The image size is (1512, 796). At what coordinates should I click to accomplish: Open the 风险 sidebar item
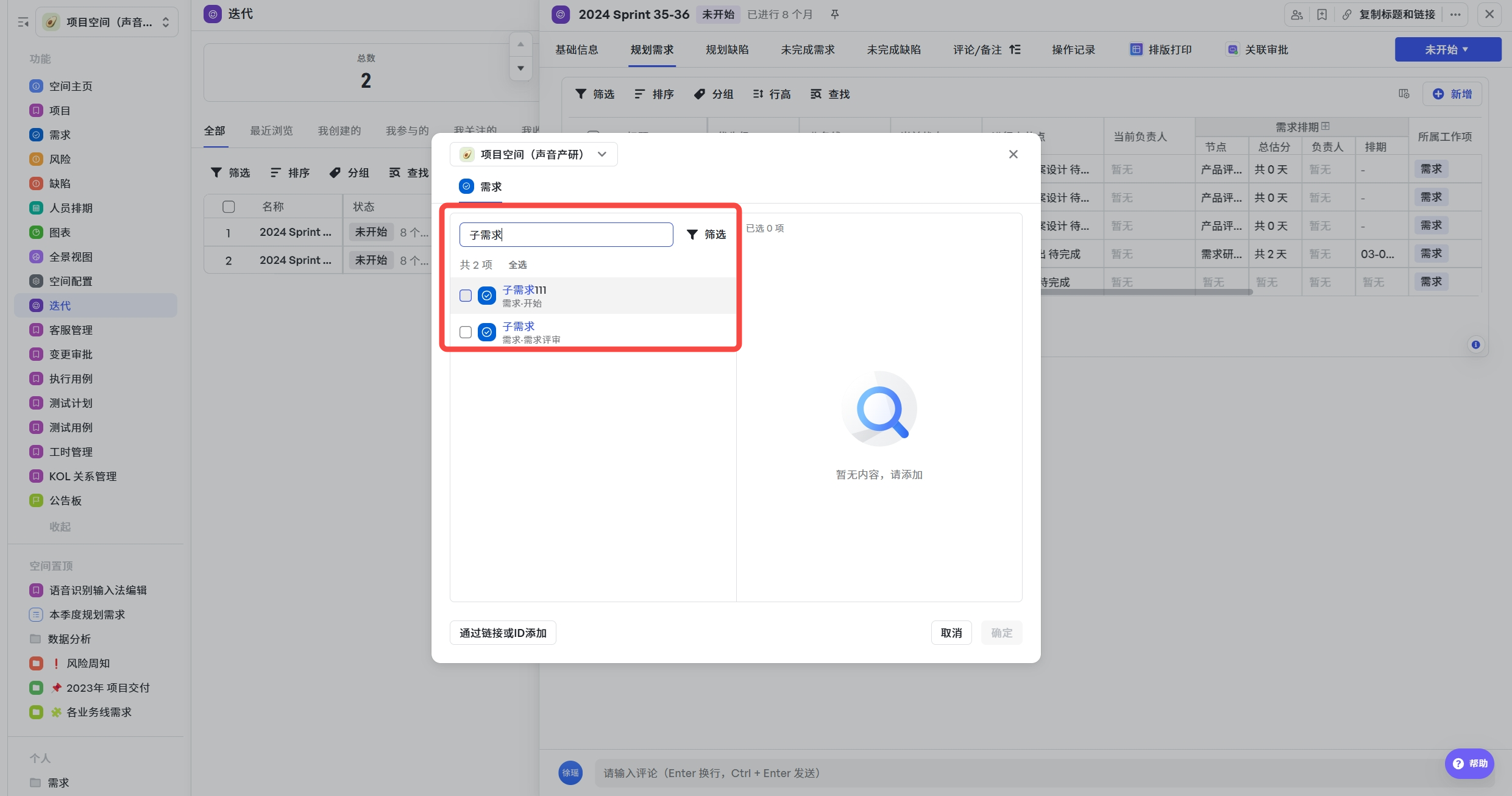click(60, 159)
